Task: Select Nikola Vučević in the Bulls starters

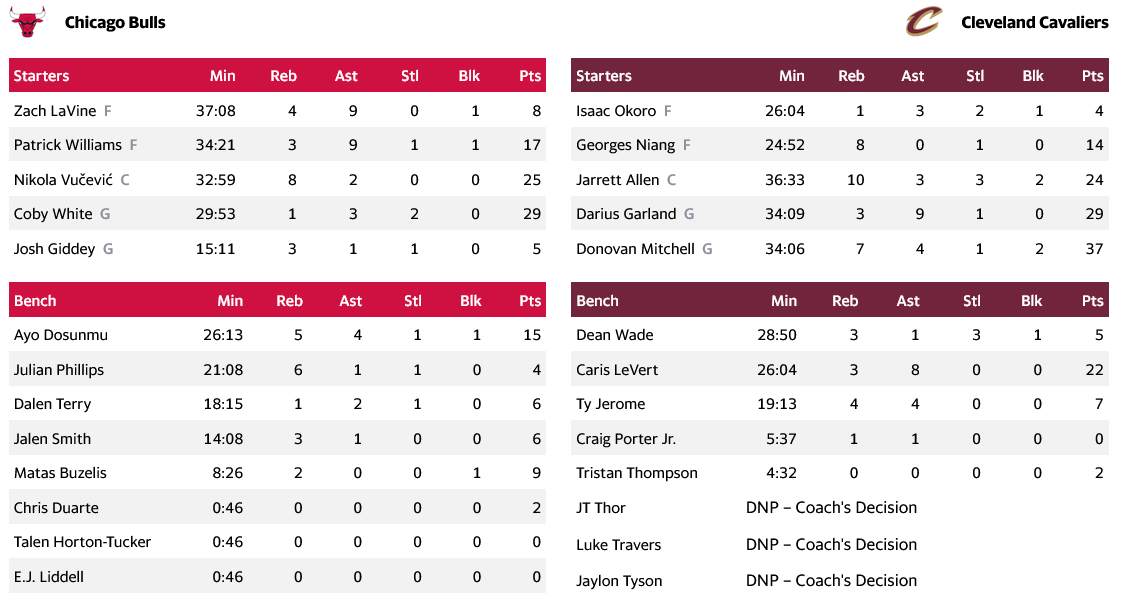Action: (x=63, y=180)
